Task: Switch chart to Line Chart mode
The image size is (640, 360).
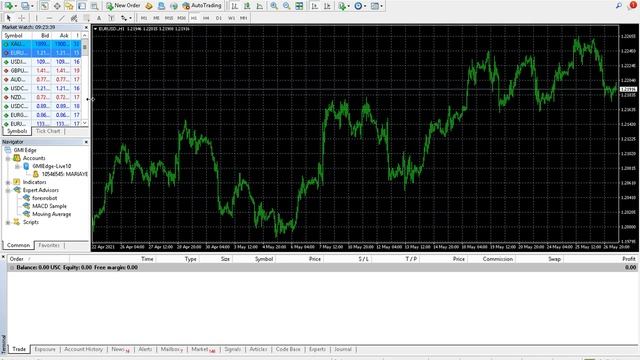Action: point(260,6)
